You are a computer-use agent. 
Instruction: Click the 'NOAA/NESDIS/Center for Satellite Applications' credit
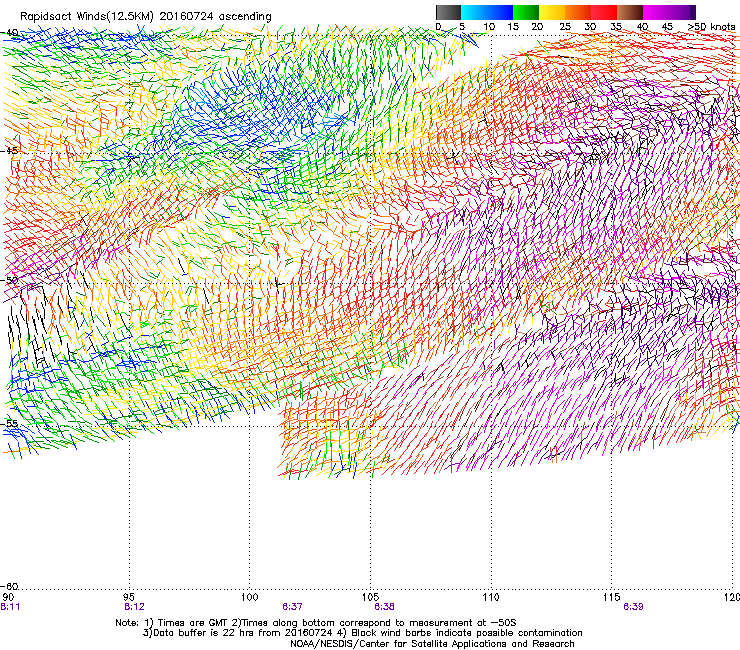[399, 644]
